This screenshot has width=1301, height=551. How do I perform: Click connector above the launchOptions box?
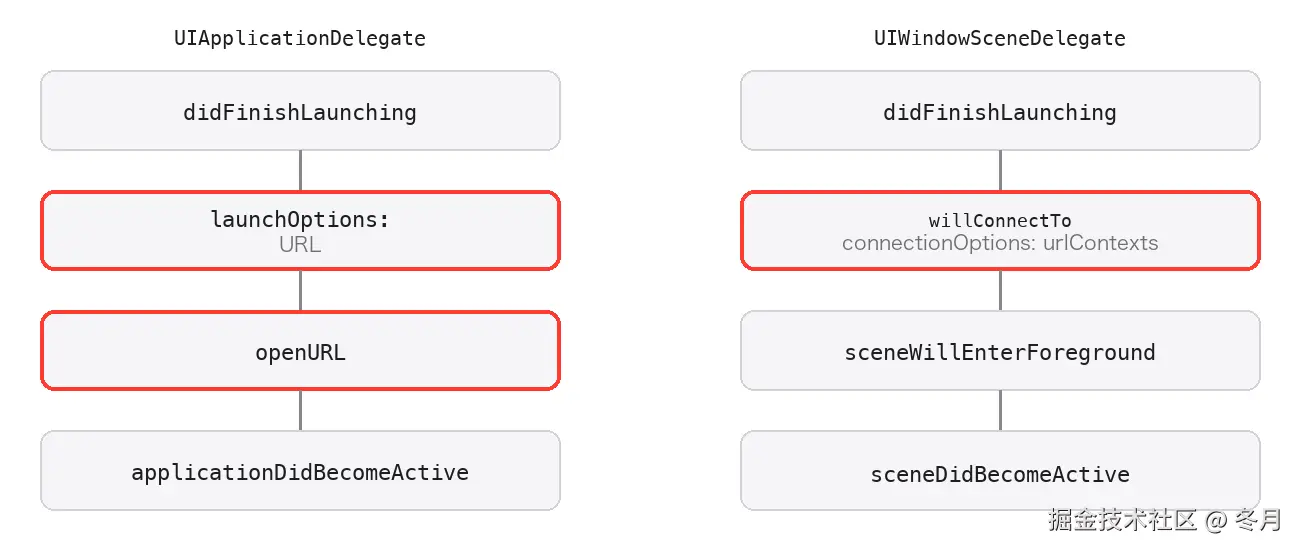tap(300, 170)
